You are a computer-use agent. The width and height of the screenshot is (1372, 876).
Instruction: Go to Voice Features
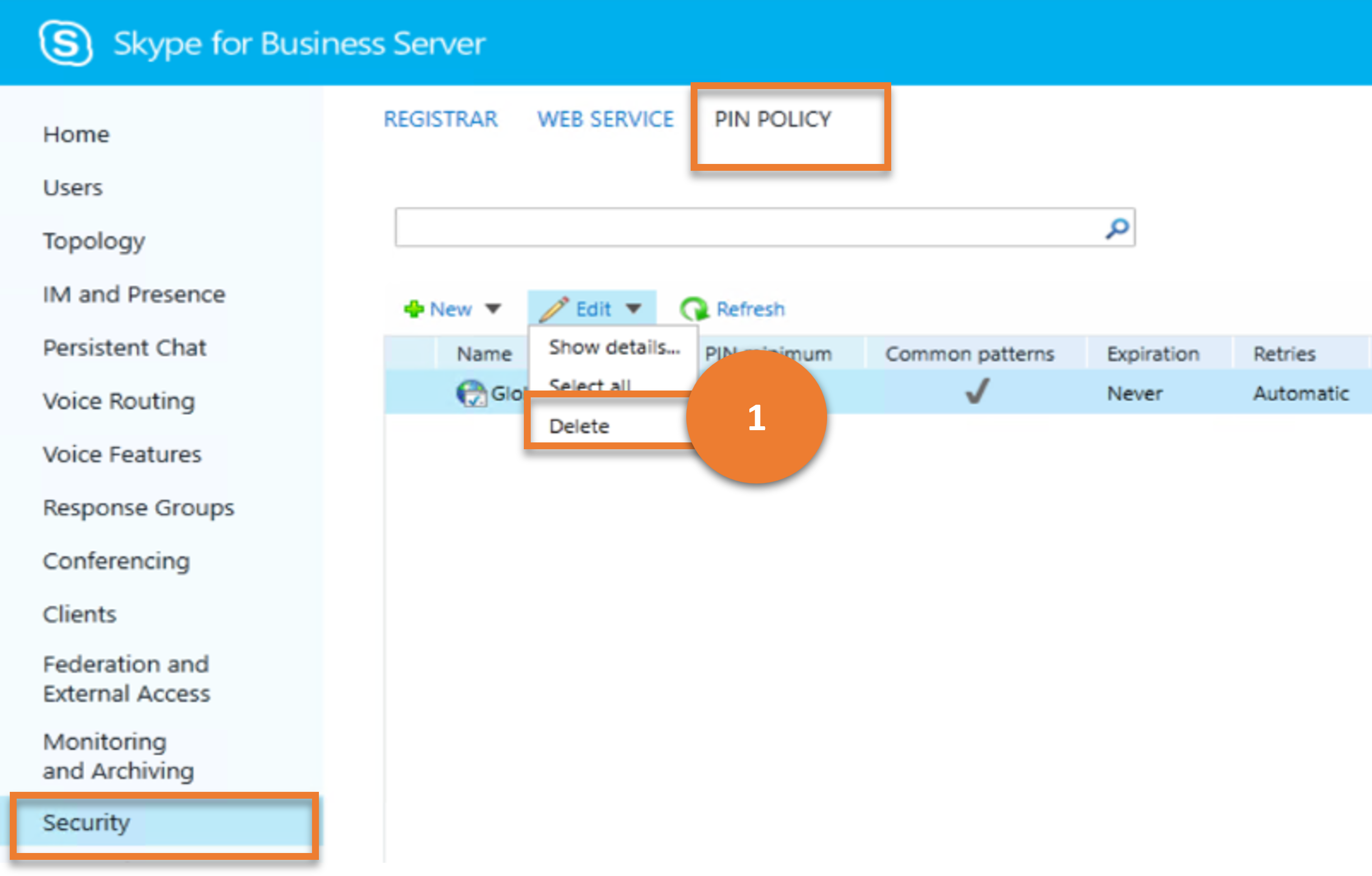point(122,454)
